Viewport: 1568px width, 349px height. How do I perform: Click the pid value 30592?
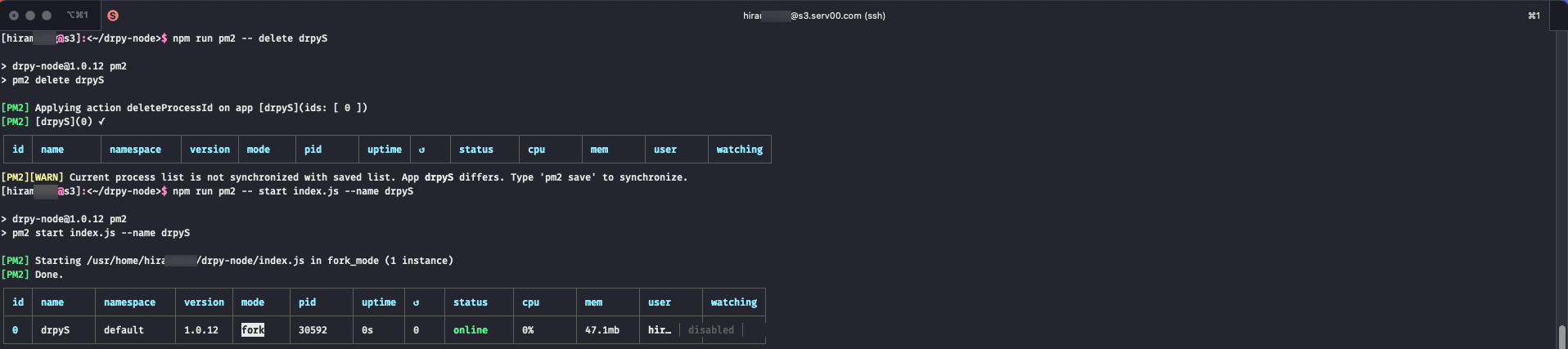click(313, 330)
